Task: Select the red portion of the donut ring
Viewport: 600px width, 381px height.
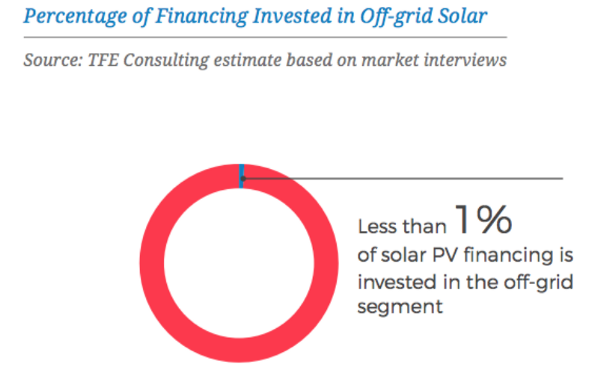Action: 153,264
